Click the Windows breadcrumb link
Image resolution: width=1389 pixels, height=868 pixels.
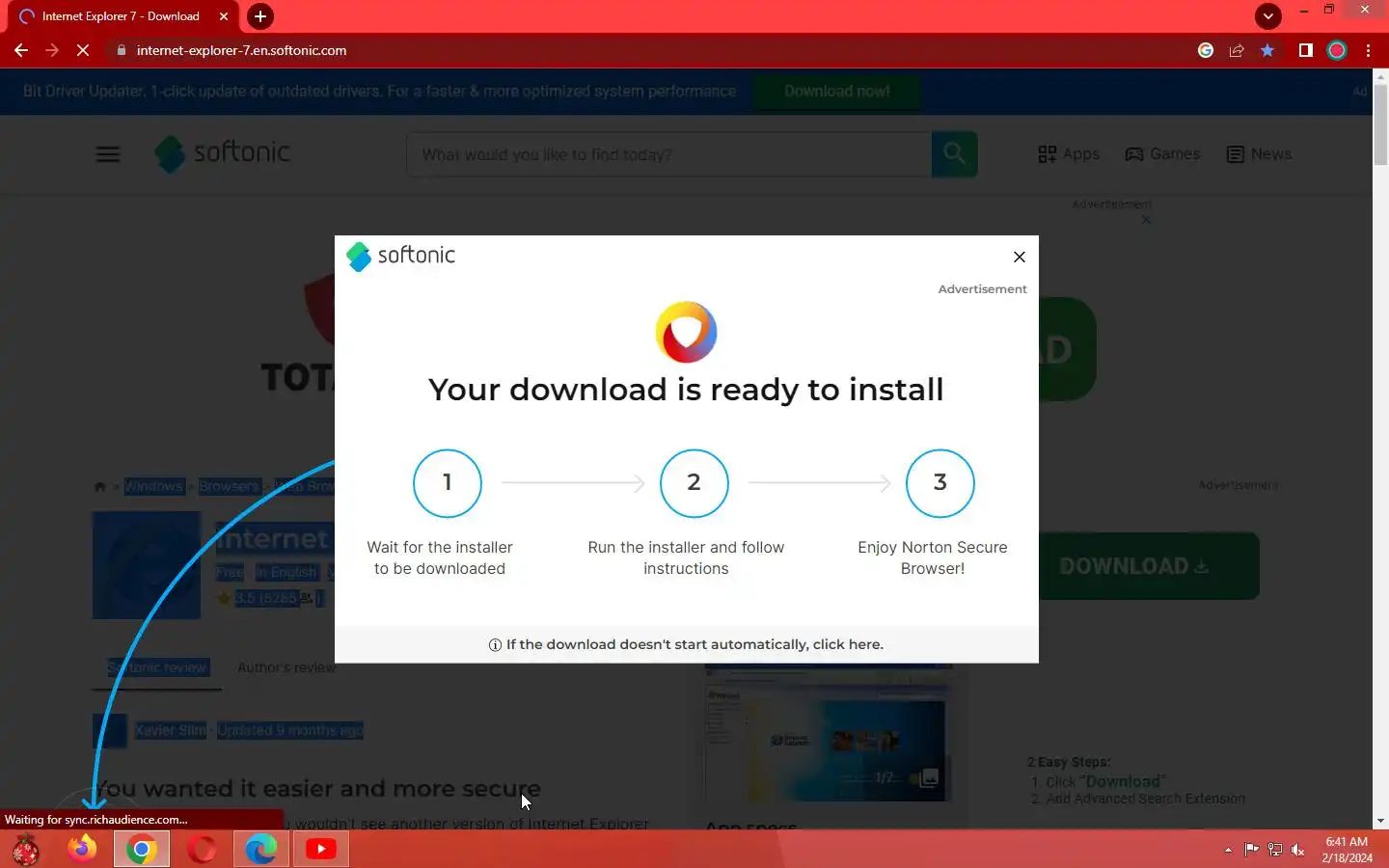[x=153, y=486]
